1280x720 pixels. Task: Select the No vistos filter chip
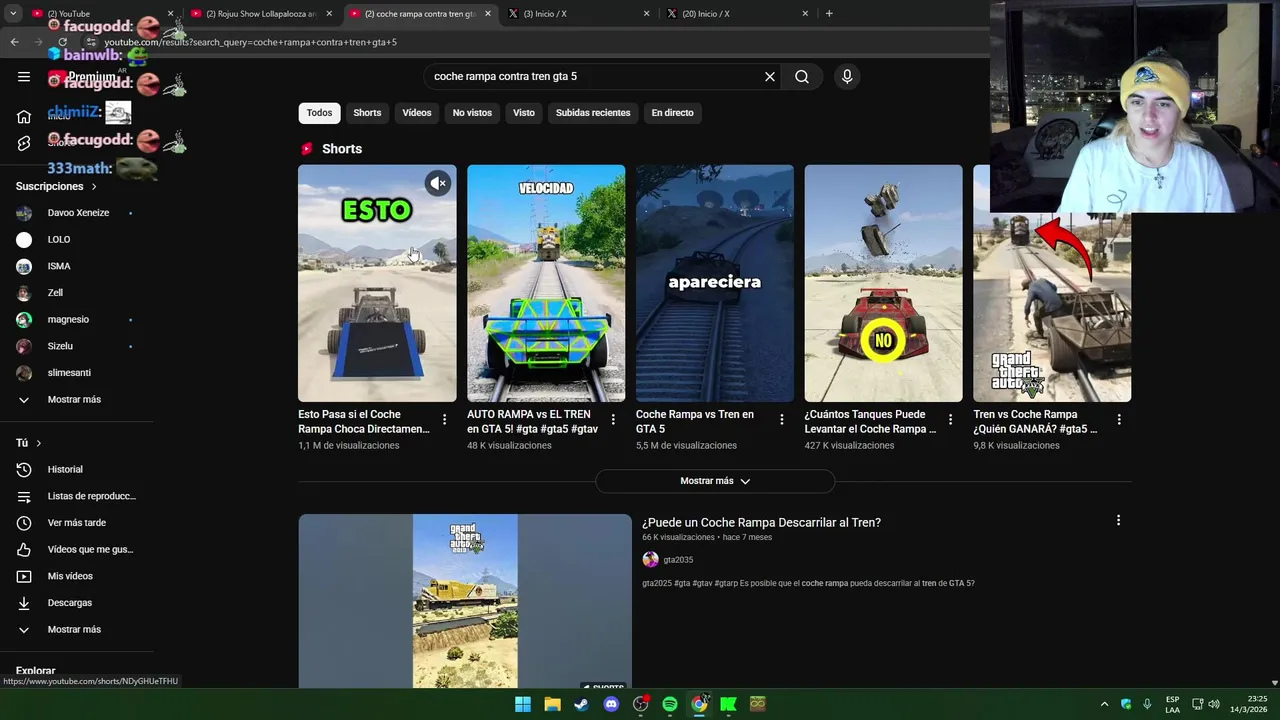(472, 113)
